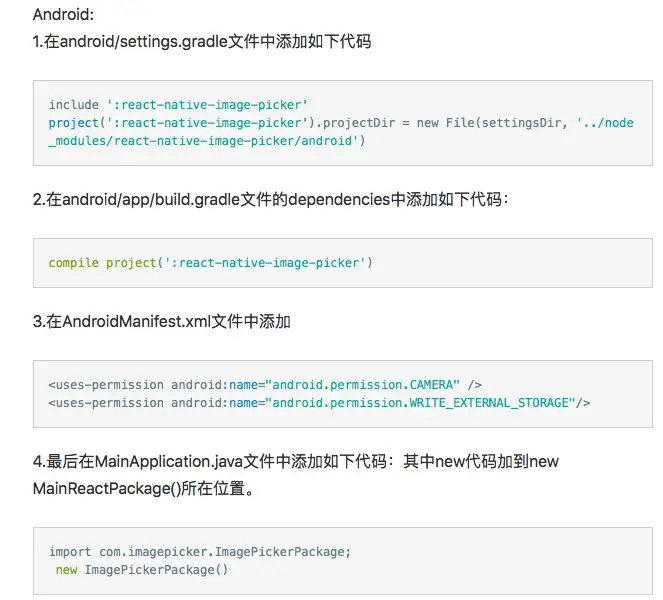Viewport: 663px width, 600px height.
Task: Click the import com.imagepicker.ImagePickerPackage; line
Action: [200, 552]
